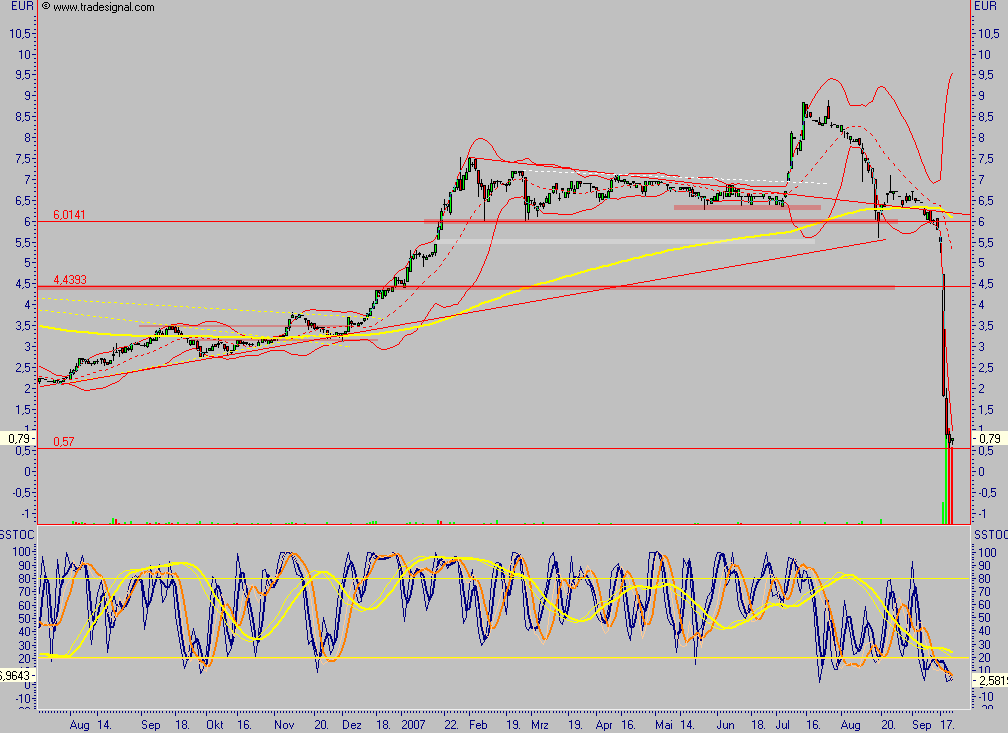The image size is (1008, 733).
Task: Click the copyright symbol before tradesignal
Action: tap(45, 7)
